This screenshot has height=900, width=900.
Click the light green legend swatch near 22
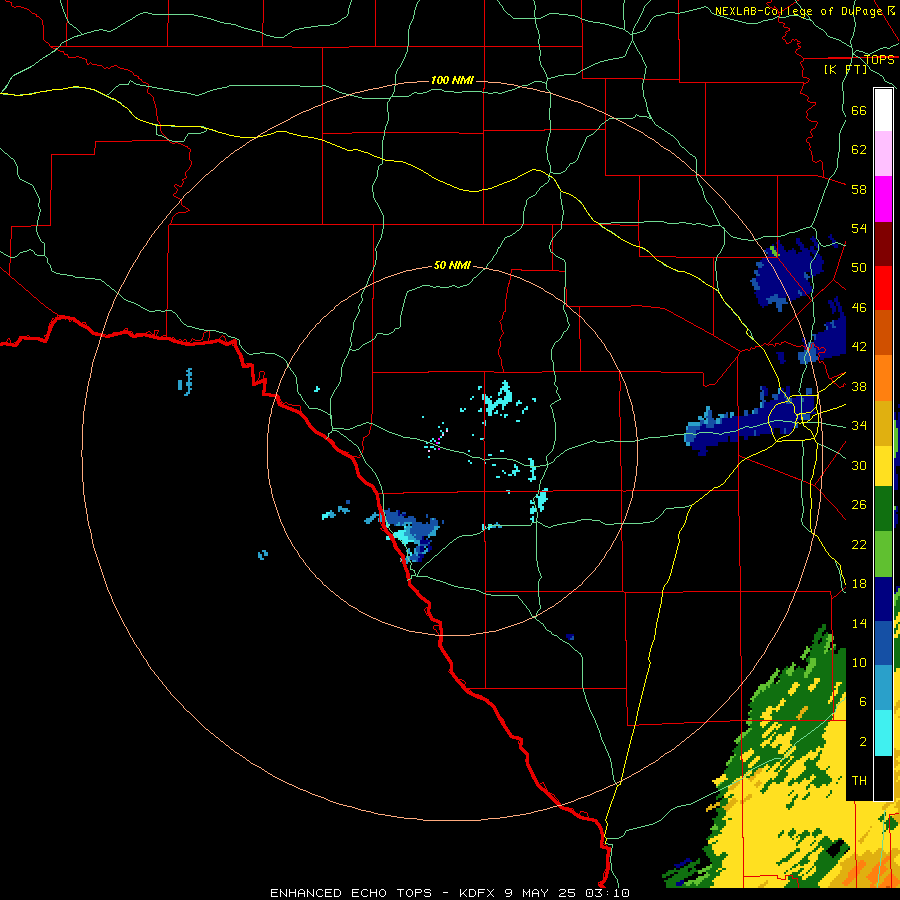click(883, 554)
